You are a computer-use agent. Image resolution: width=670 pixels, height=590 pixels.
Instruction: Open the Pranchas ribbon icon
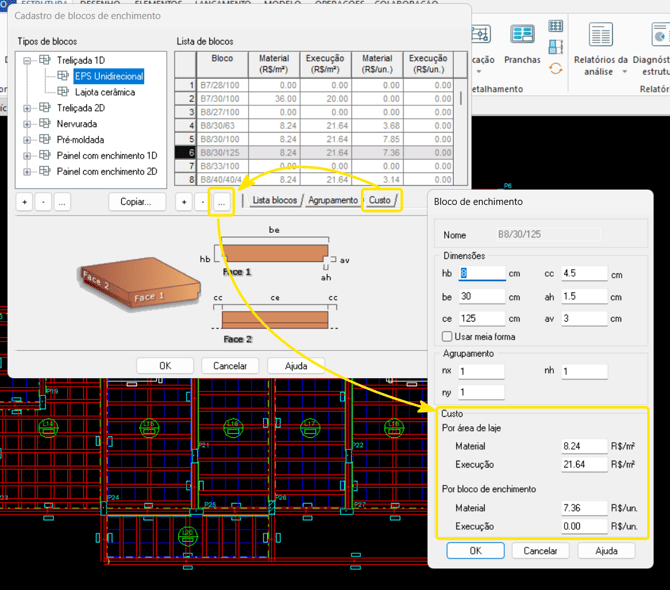(522, 34)
